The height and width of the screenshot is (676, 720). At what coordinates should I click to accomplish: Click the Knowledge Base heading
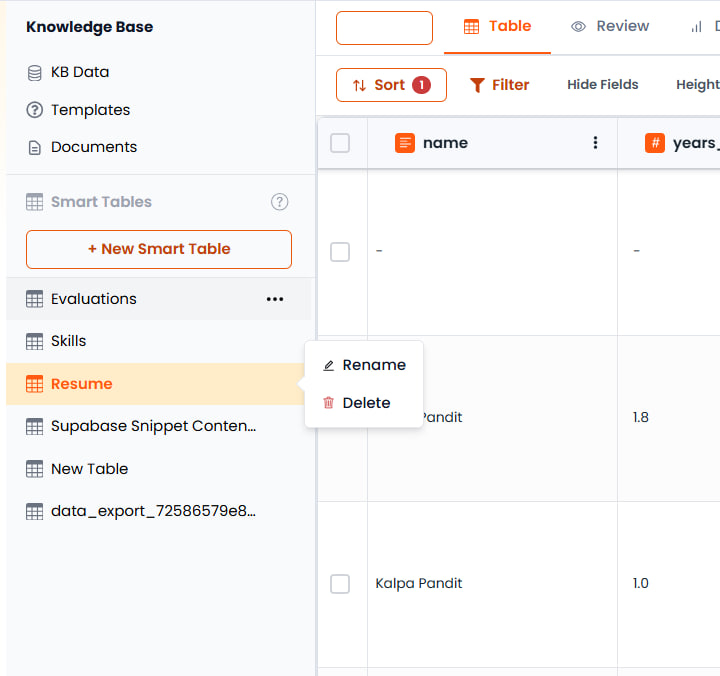click(90, 27)
